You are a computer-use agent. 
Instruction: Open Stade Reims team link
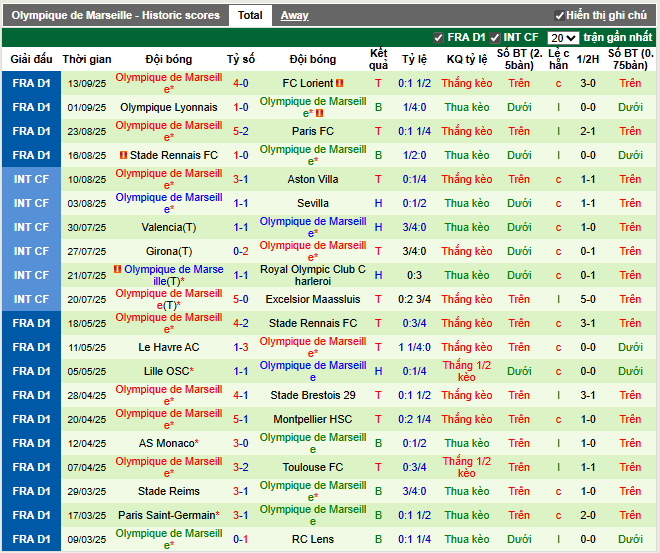click(x=169, y=491)
